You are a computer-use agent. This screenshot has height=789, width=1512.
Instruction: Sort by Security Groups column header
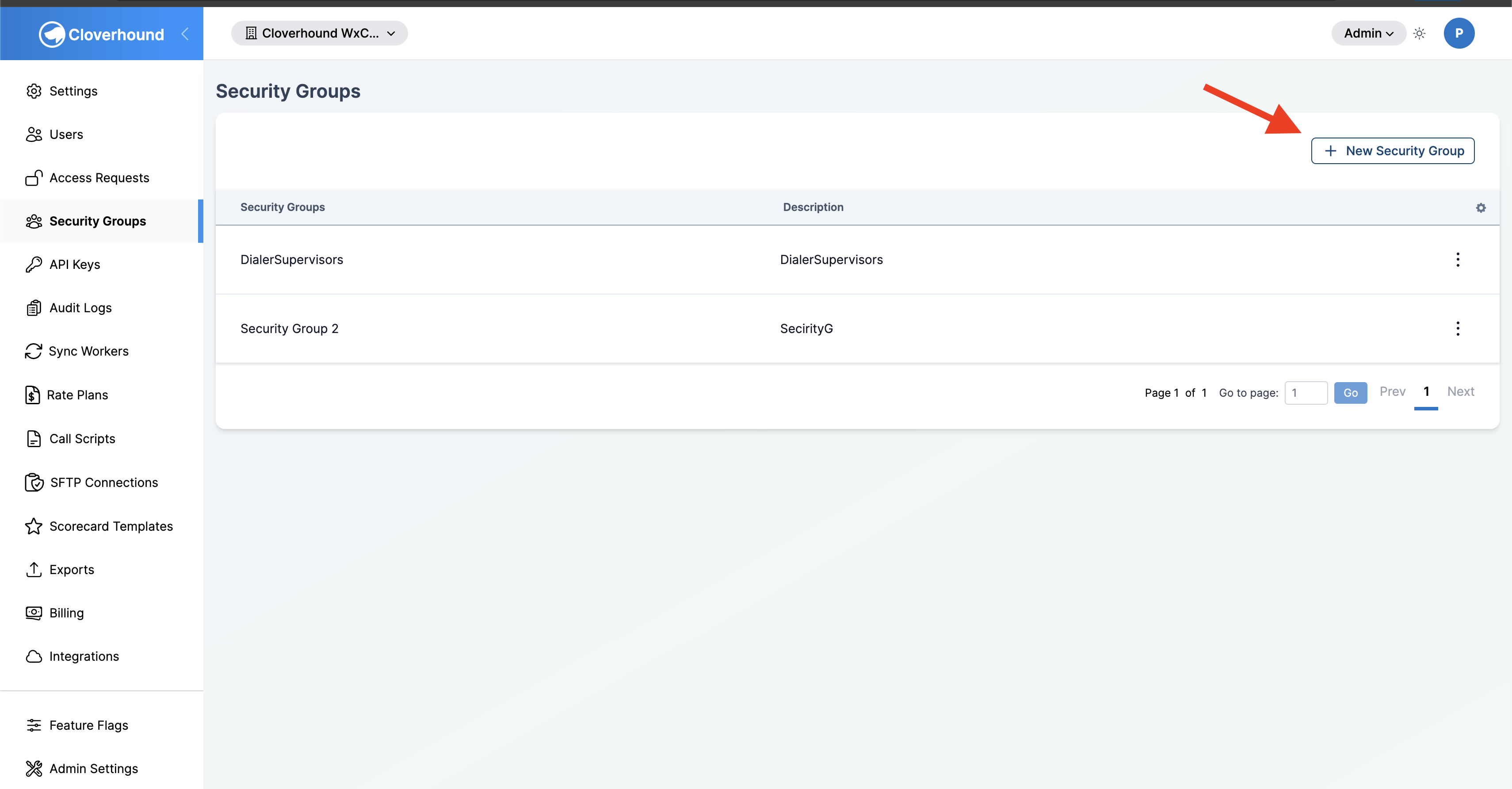(x=283, y=207)
